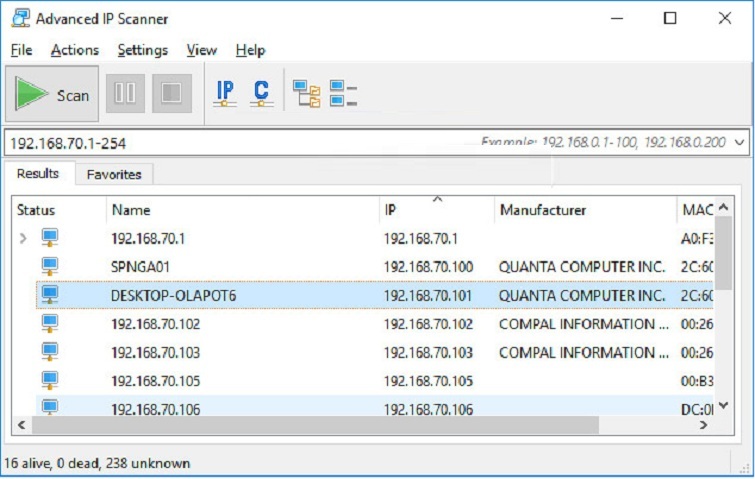Click the IP range toolbar icon

click(x=225, y=94)
